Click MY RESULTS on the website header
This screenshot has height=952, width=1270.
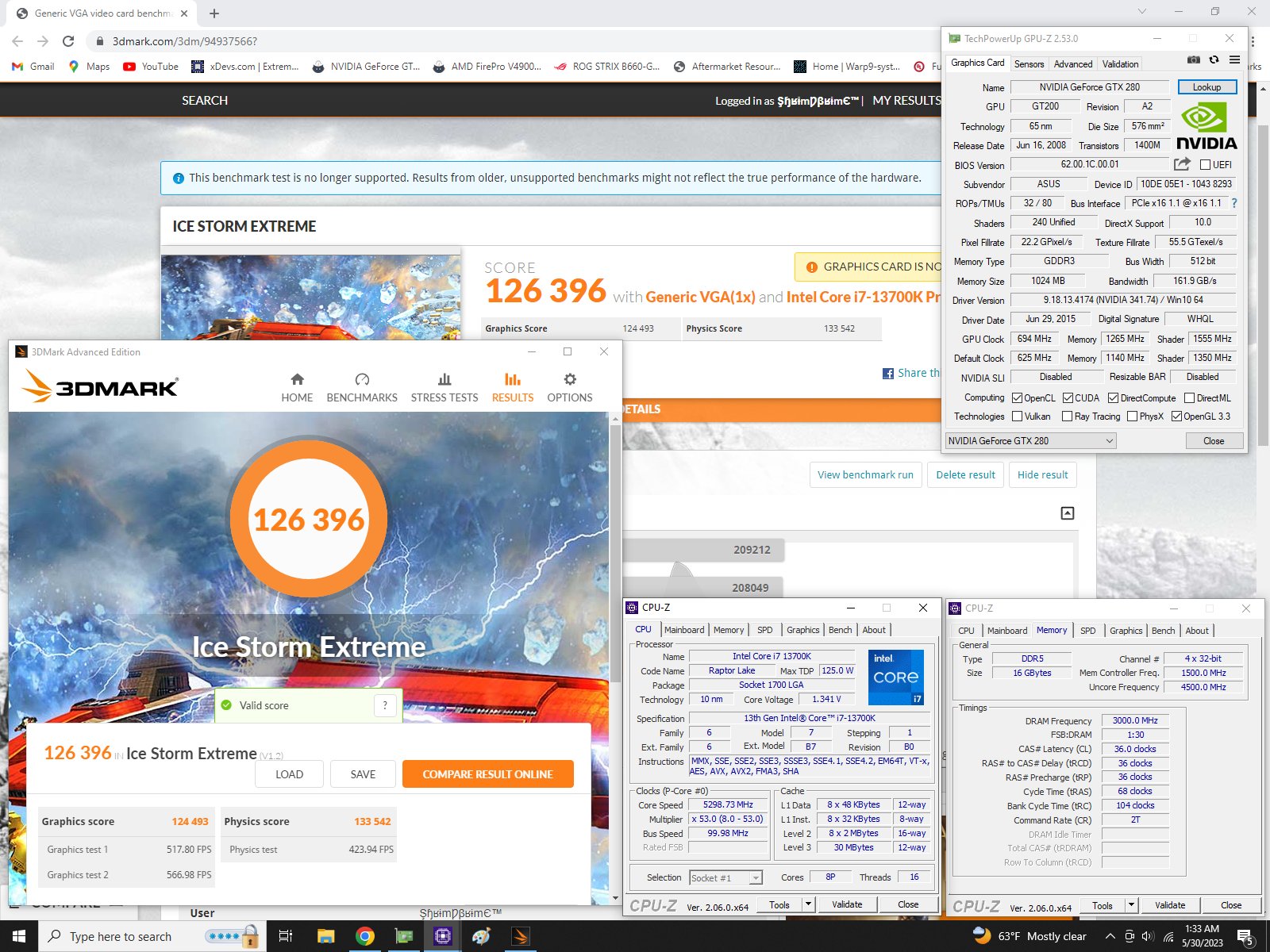click(906, 101)
